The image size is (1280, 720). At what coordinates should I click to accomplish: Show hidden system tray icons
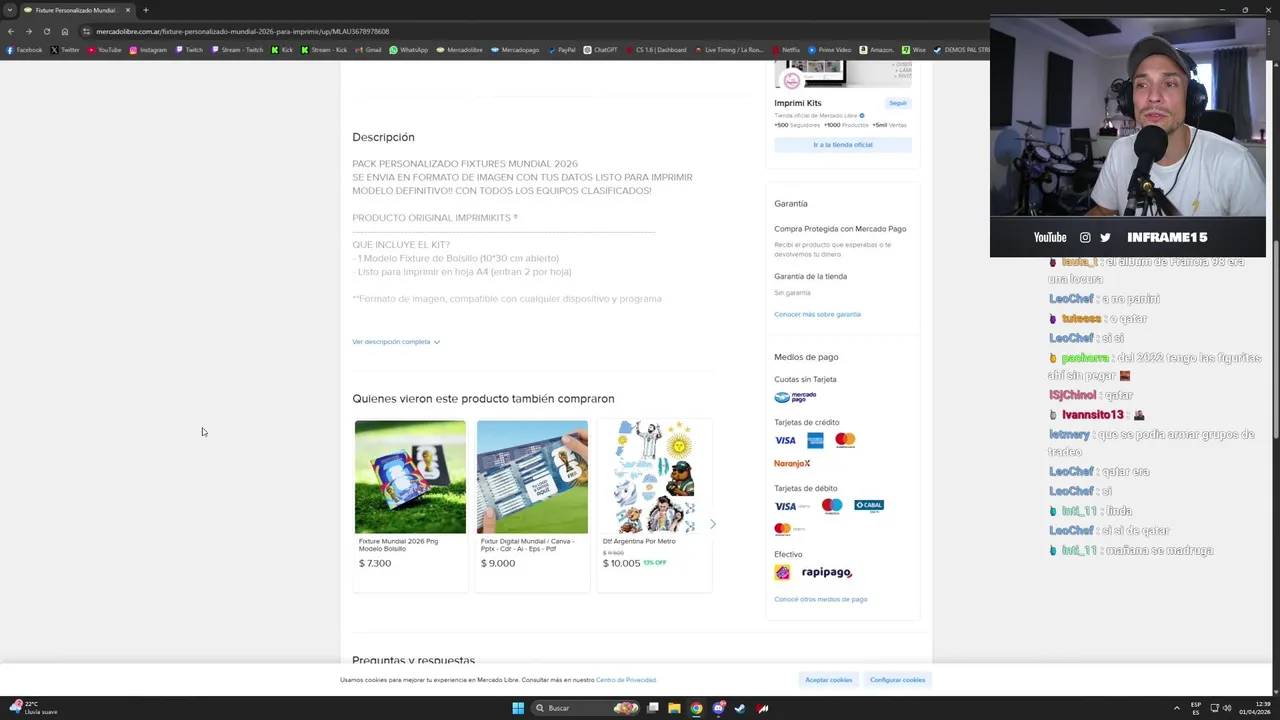coord(1176,708)
